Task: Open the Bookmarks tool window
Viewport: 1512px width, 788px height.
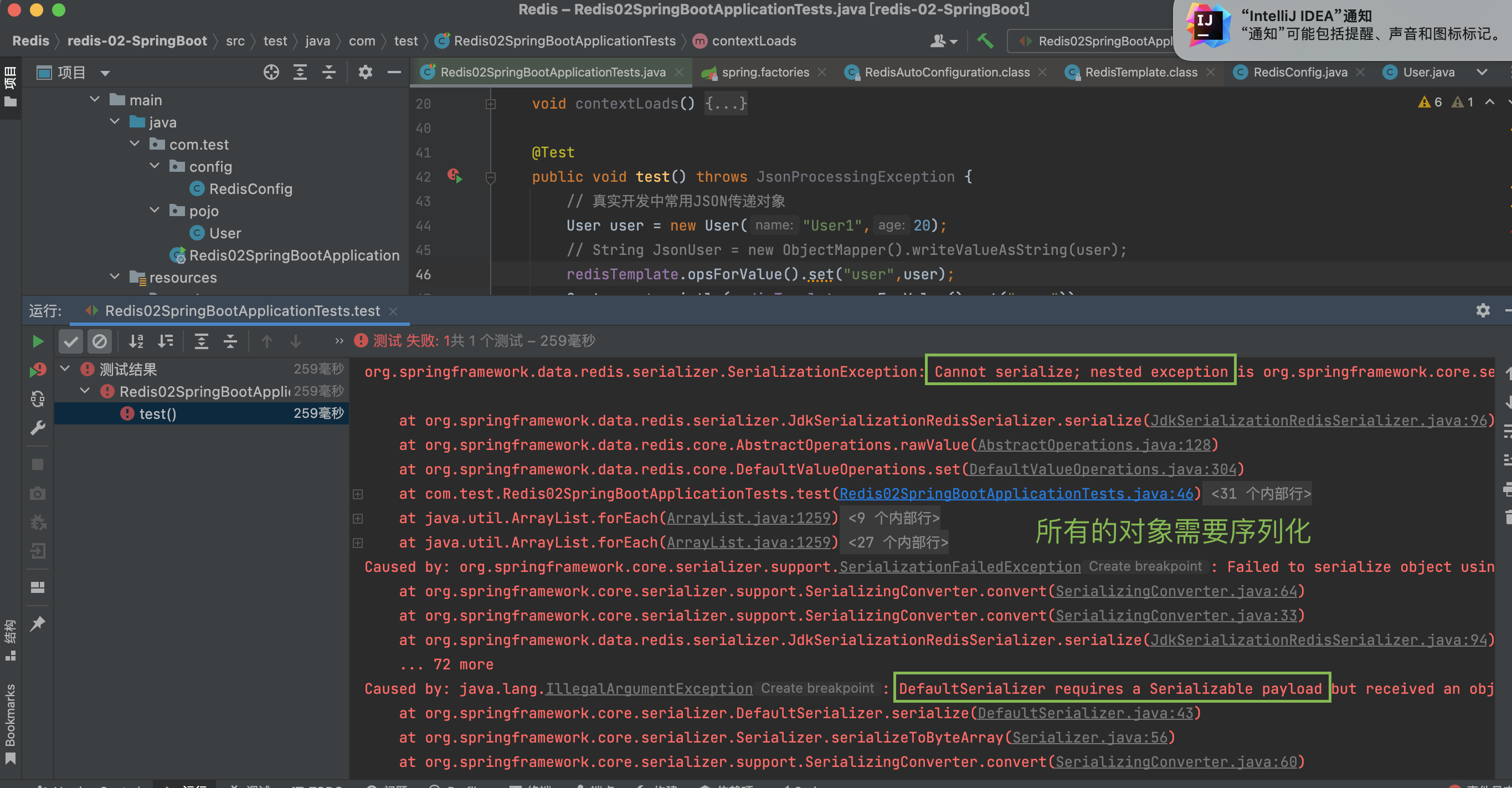Action: (x=11, y=724)
